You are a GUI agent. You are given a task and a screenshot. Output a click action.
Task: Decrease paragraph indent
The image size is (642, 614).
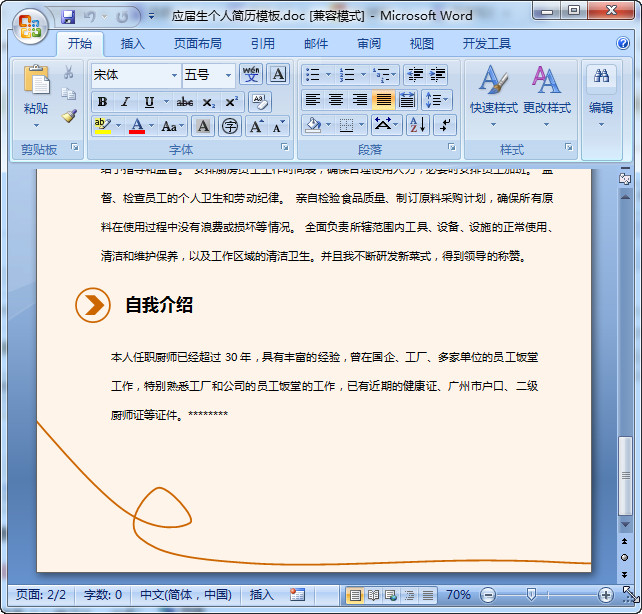click(x=415, y=75)
